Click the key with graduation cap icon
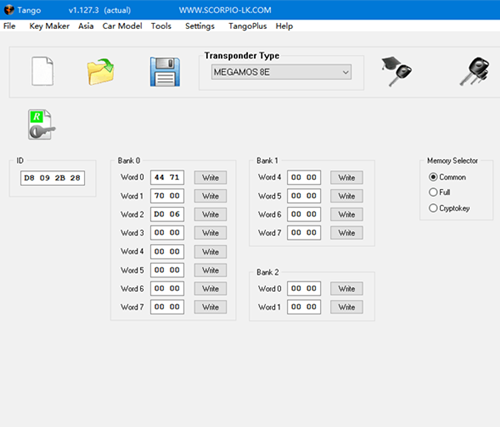The height and width of the screenshot is (427, 500). 396,71
